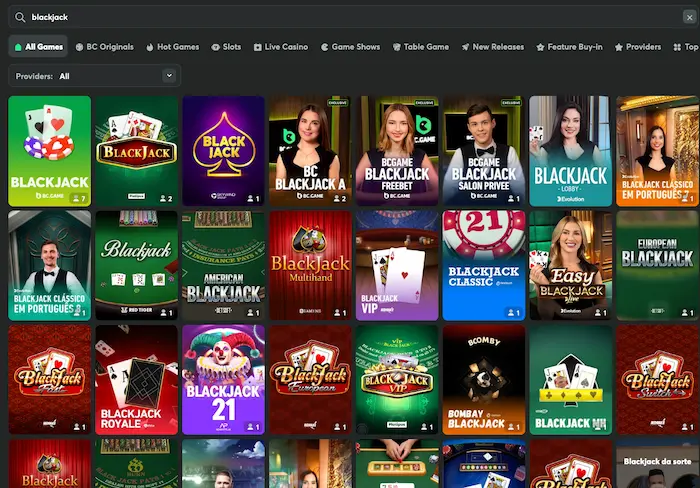
Task: Open BlackJack Switch game tile
Action: coord(658,380)
